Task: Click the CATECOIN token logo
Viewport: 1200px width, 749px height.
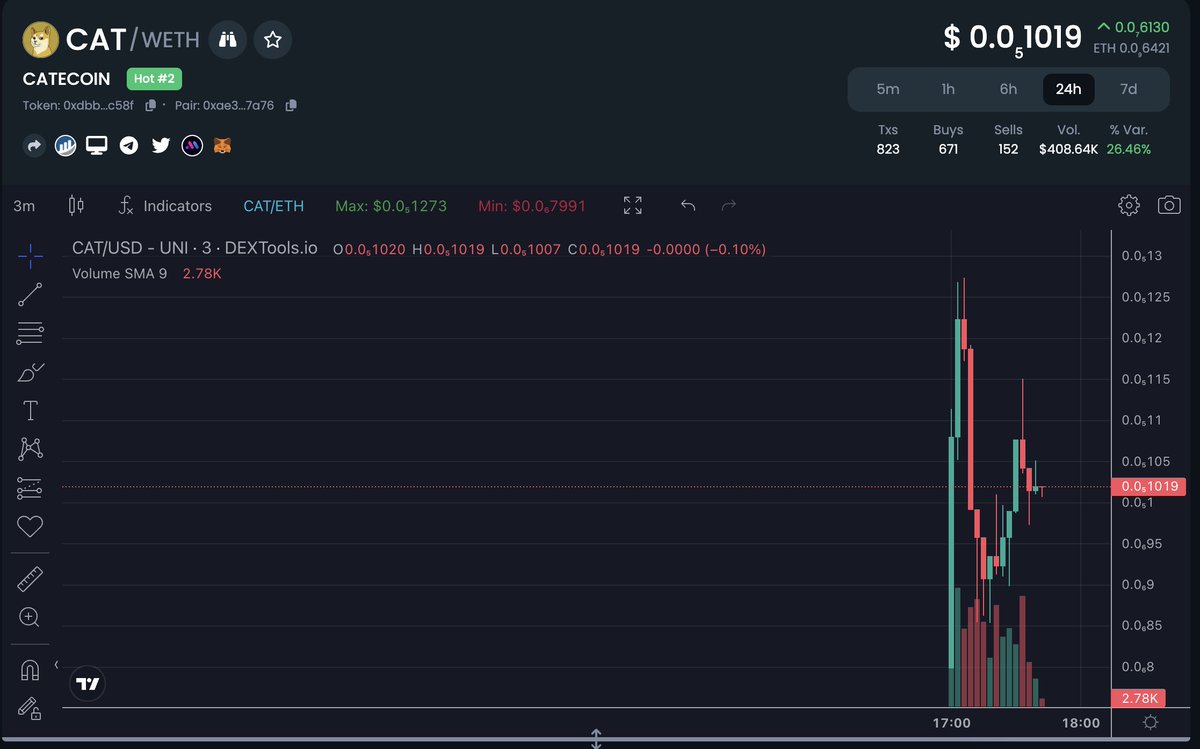Action: (x=40, y=40)
